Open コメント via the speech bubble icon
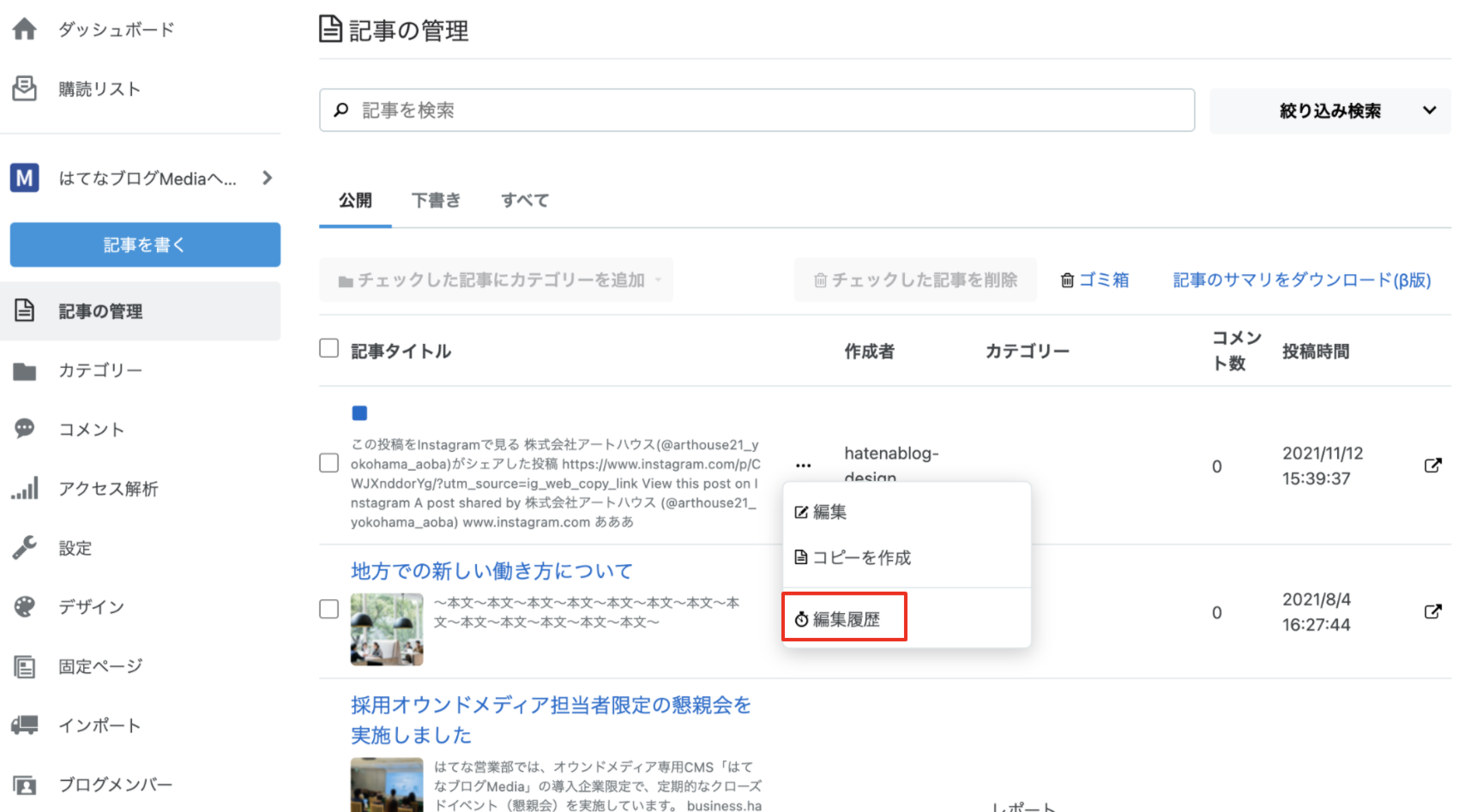 click(x=26, y=429)
